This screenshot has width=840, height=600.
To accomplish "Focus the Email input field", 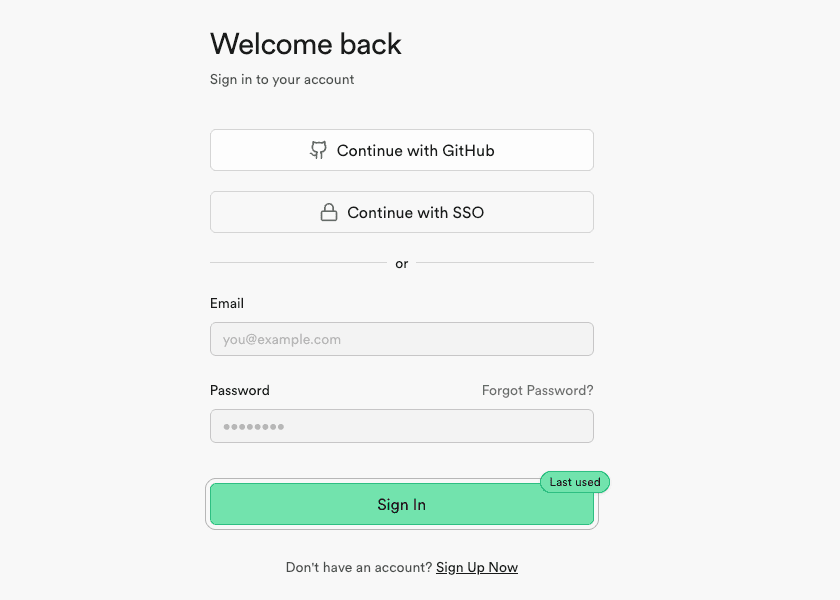I will click(x=401, y=339).
